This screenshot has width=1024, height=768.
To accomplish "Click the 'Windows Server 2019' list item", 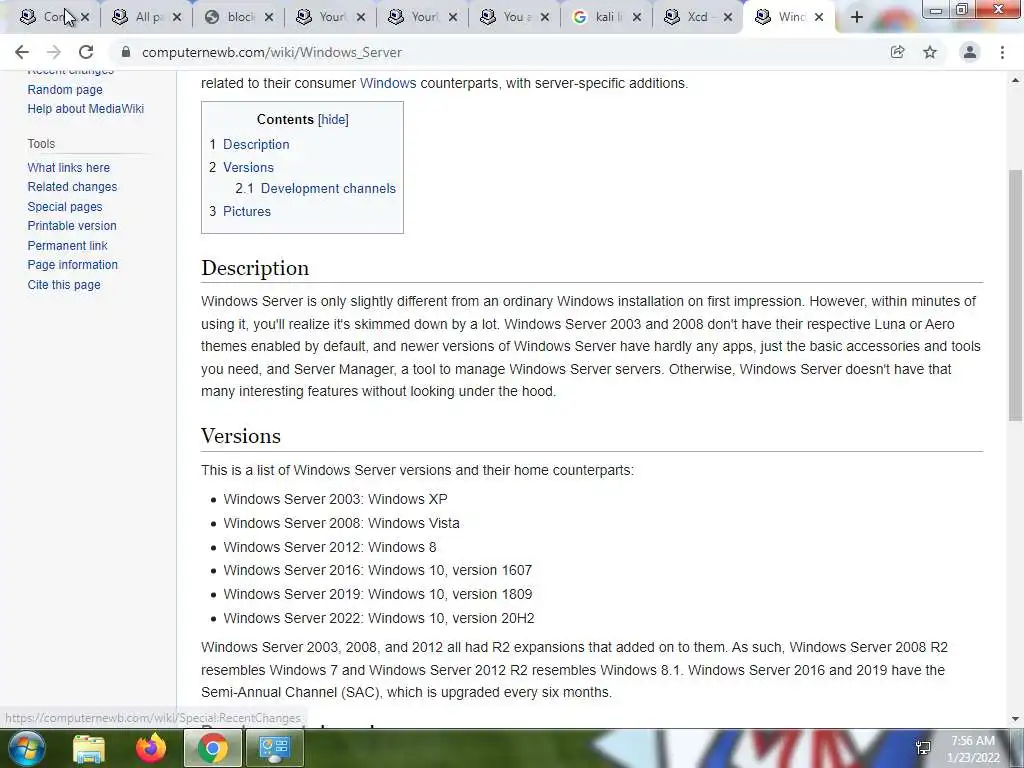I will [x=377, y=594].
